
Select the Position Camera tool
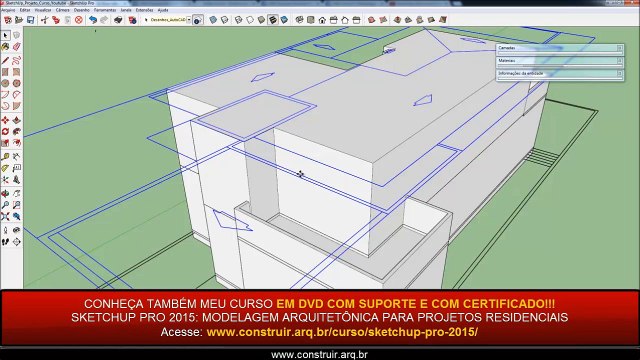click(5, 231)
